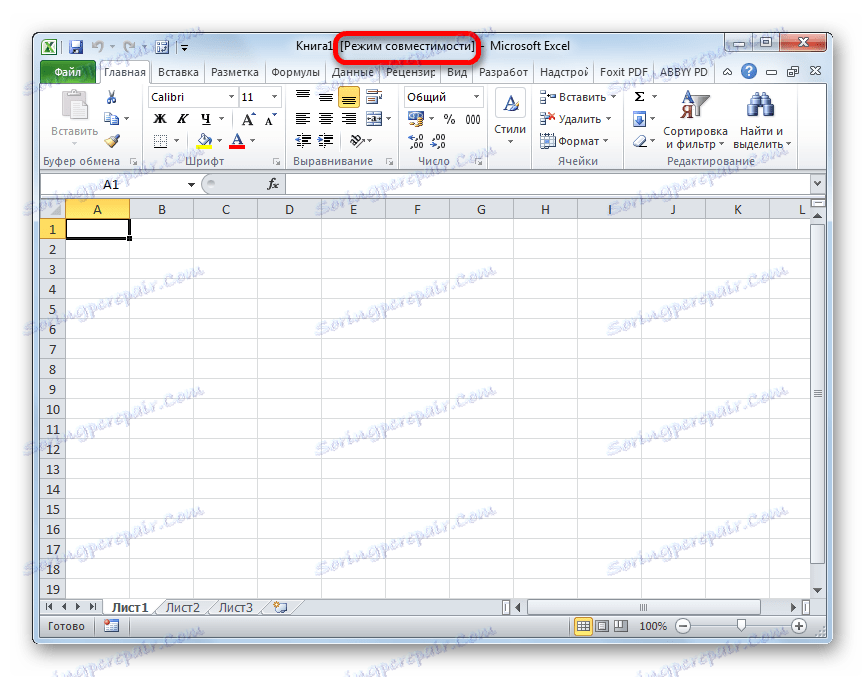Click the Cut scissors icon
866x677 pixels.
tap(112, 97)
